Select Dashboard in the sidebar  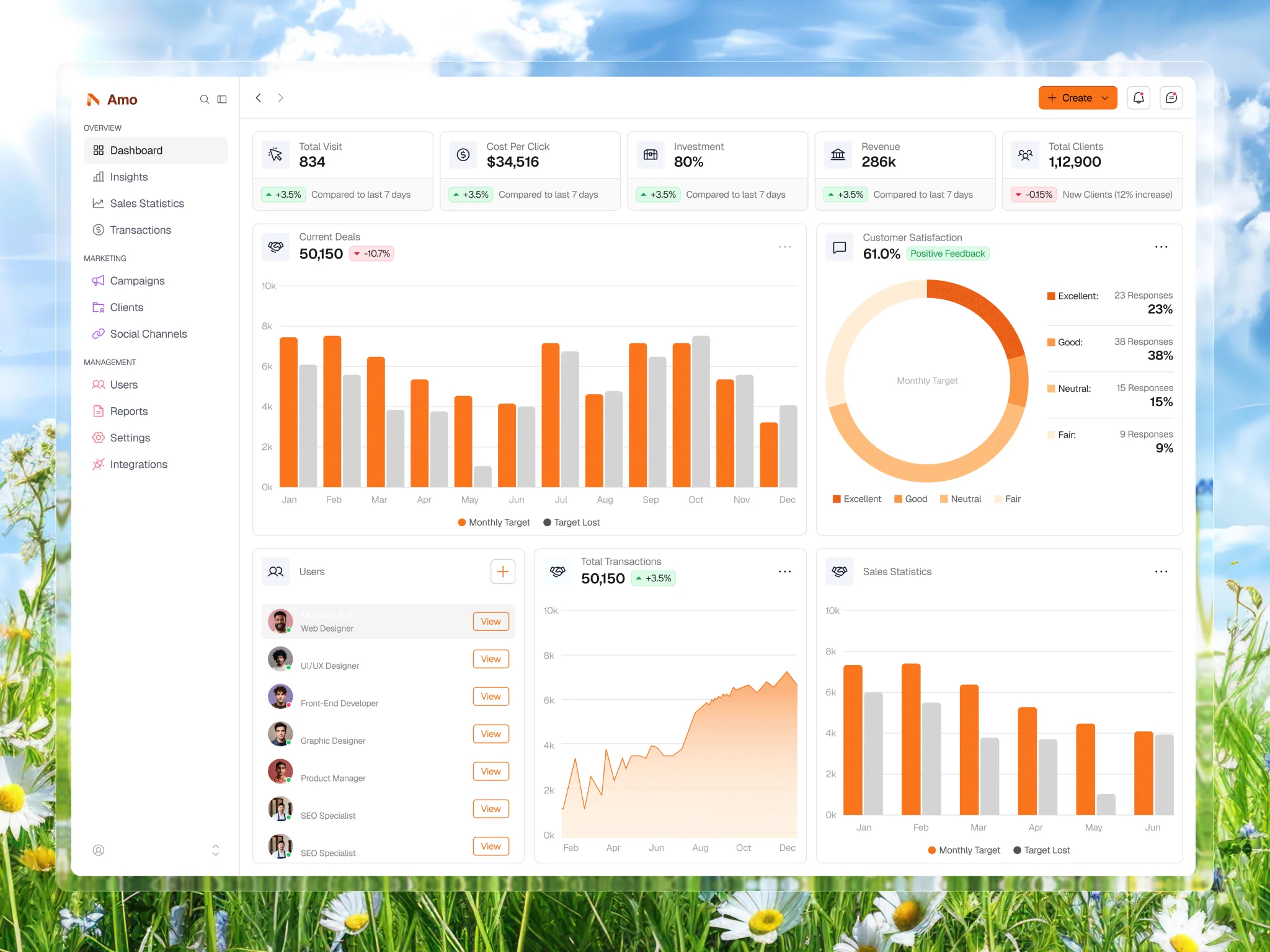(x=156, y=151)
